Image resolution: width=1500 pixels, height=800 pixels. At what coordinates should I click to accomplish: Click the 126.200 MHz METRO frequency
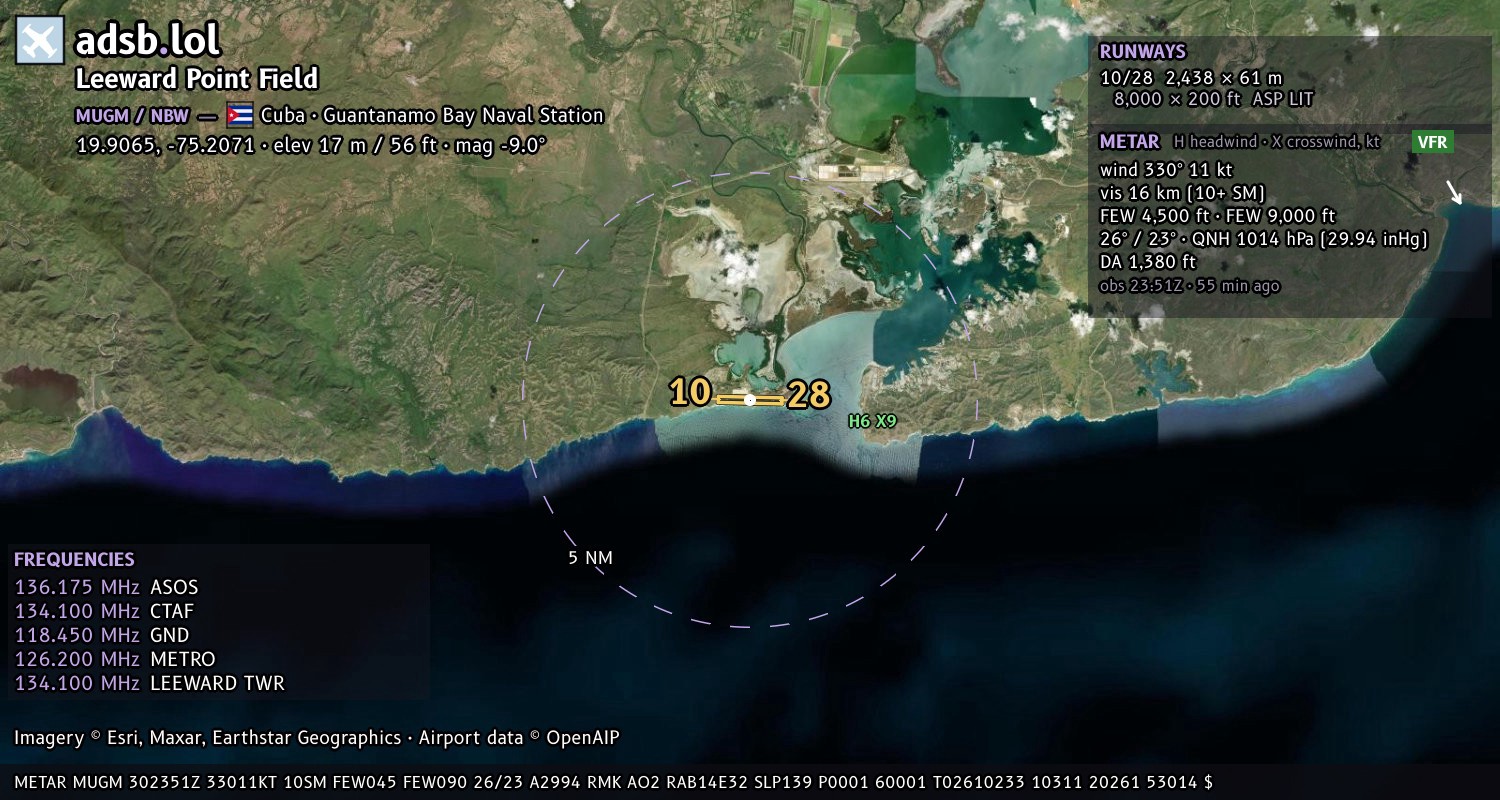click(115, 659)
